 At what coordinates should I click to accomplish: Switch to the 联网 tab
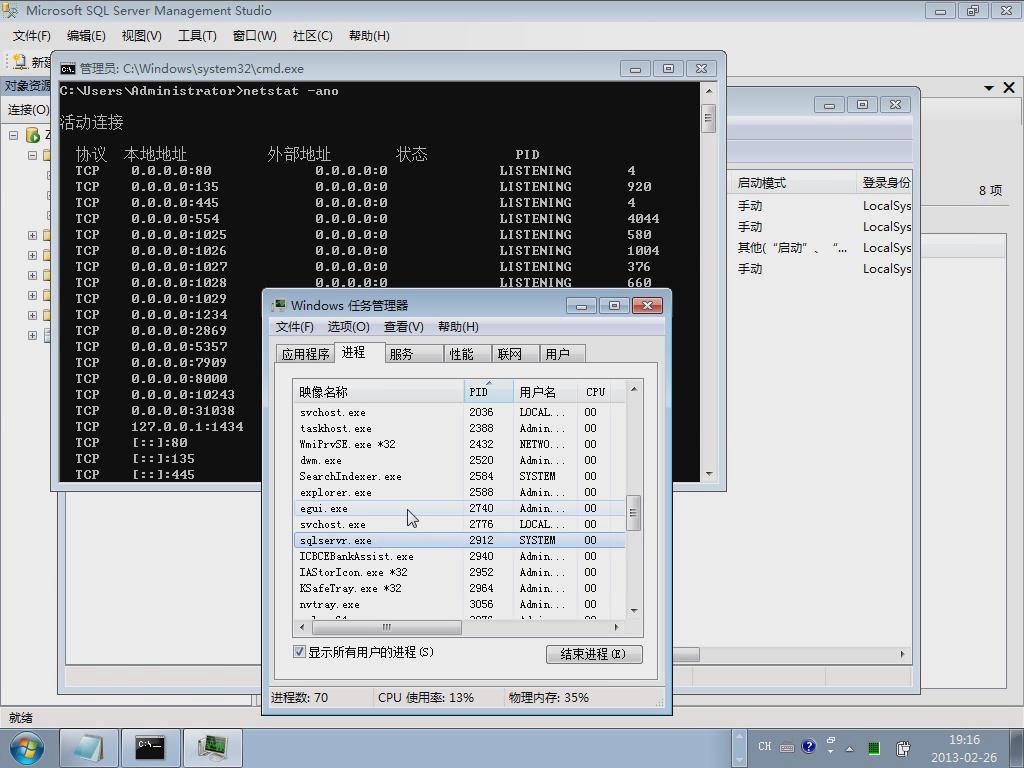pos(515,354)
